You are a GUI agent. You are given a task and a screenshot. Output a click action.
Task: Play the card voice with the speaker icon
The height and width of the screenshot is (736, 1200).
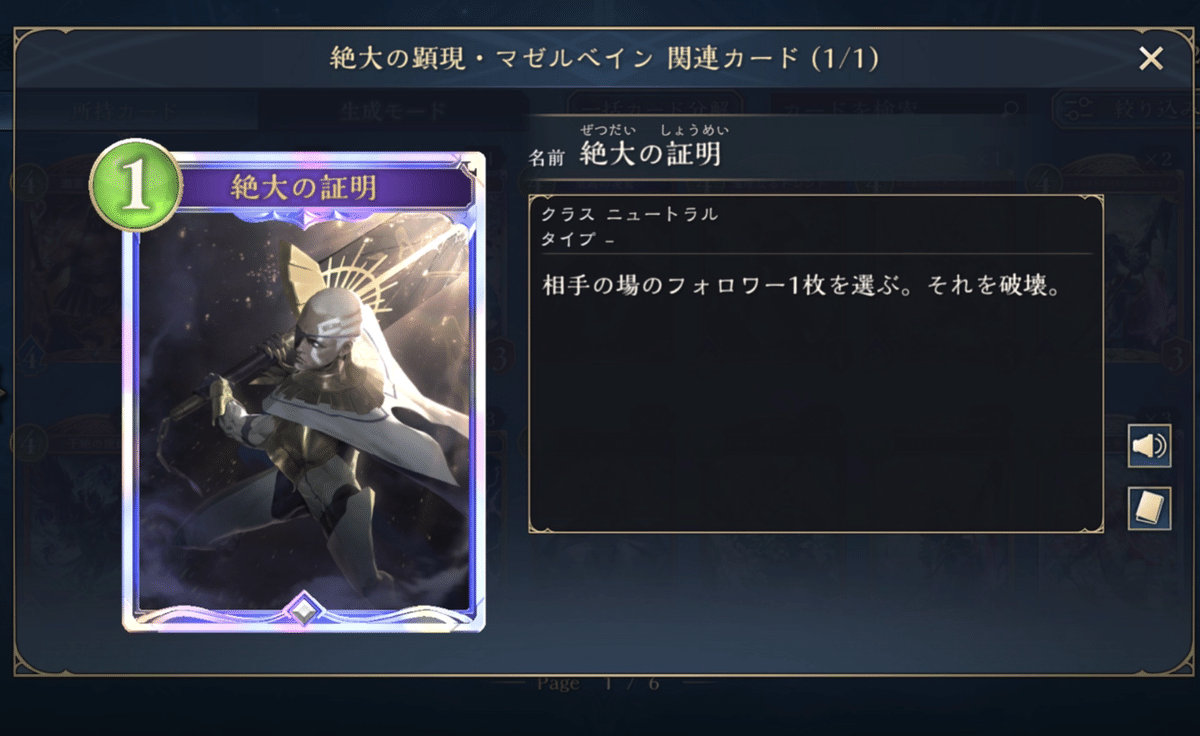pos(1149,446)
